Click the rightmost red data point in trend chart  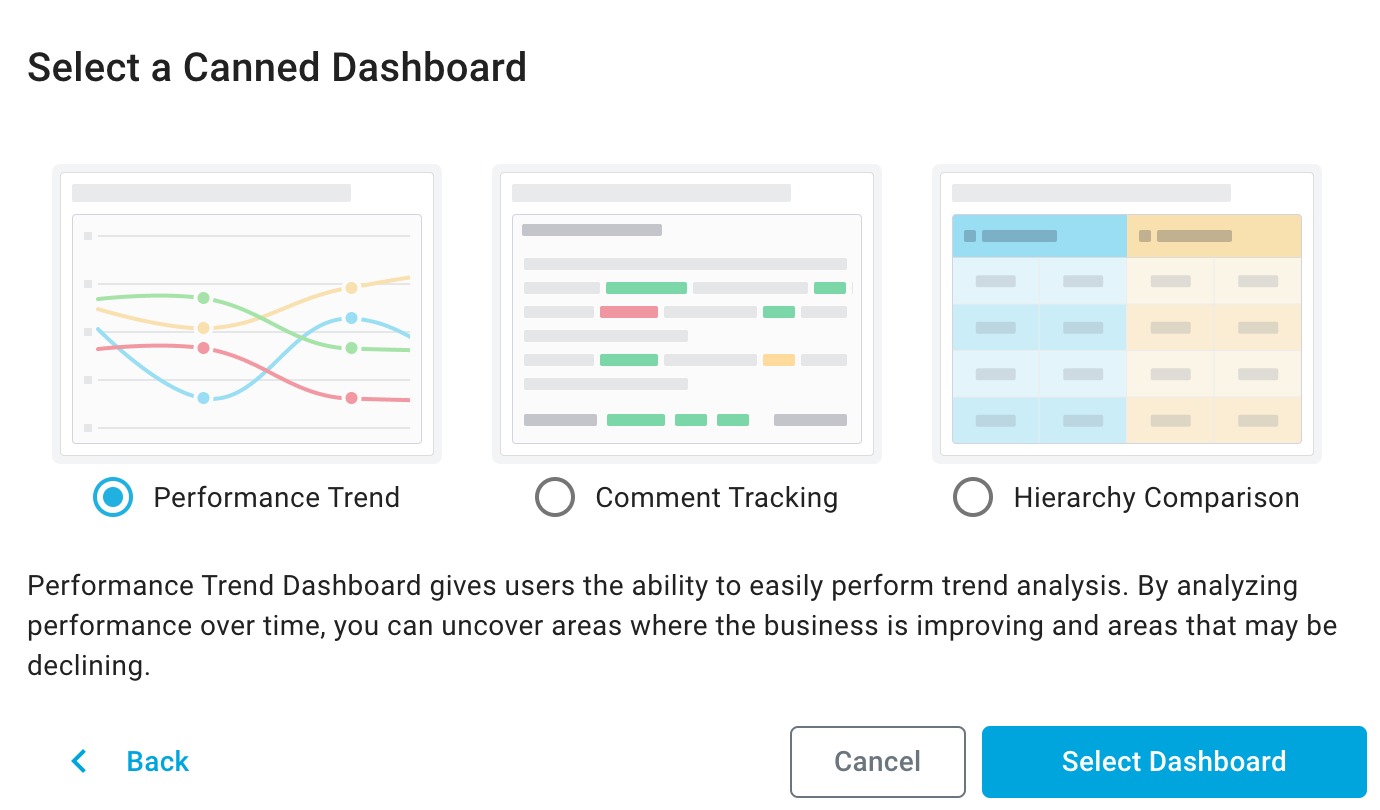[351, 398]
